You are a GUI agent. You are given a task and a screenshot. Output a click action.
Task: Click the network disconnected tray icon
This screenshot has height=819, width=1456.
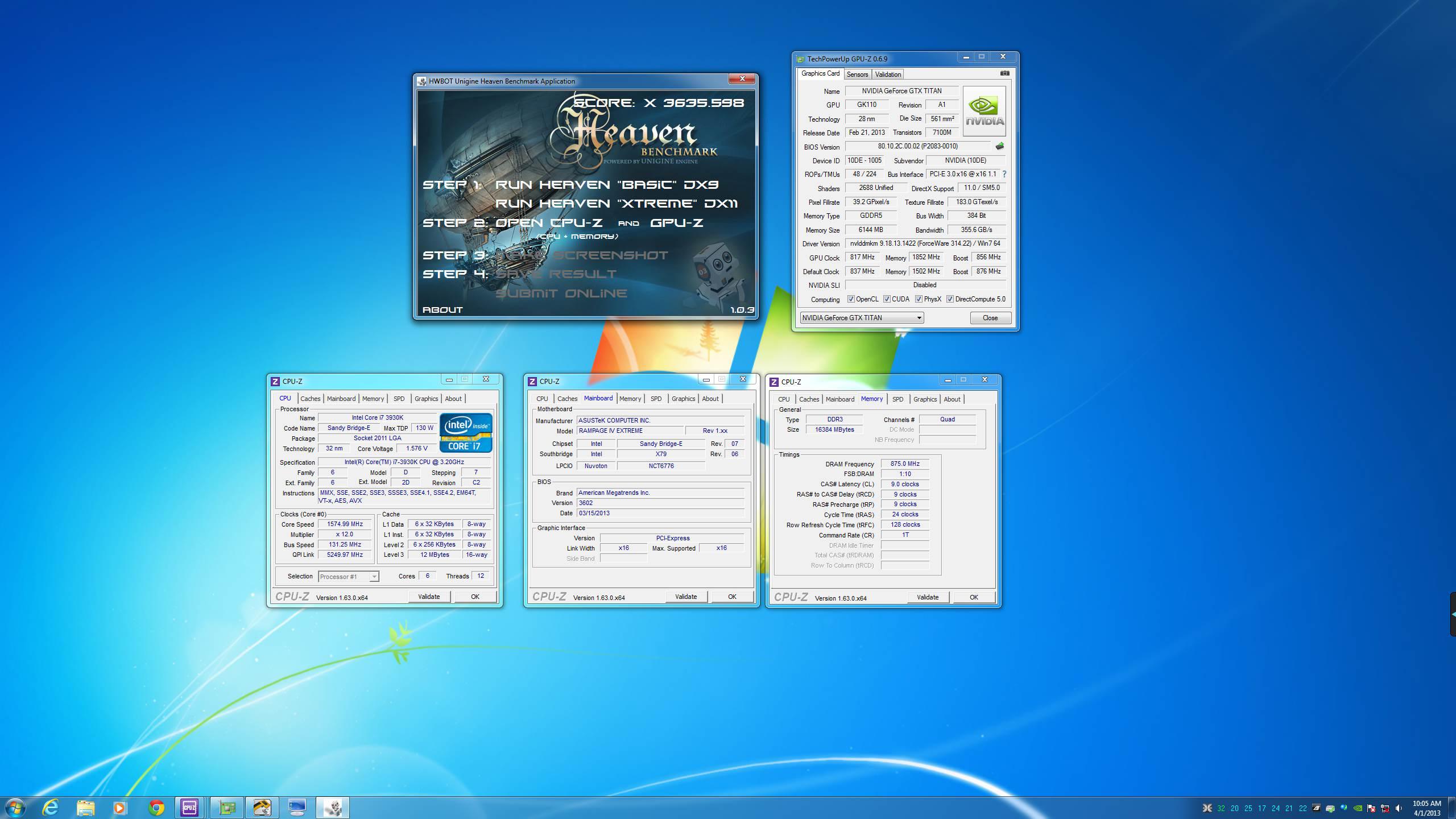1385,808
